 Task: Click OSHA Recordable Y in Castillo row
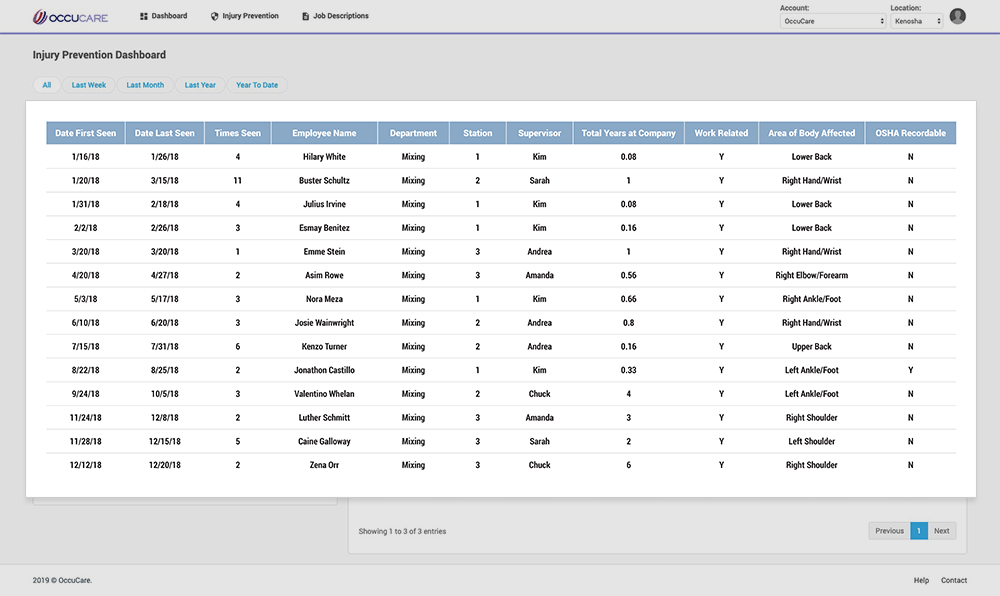tap(910, 370)
